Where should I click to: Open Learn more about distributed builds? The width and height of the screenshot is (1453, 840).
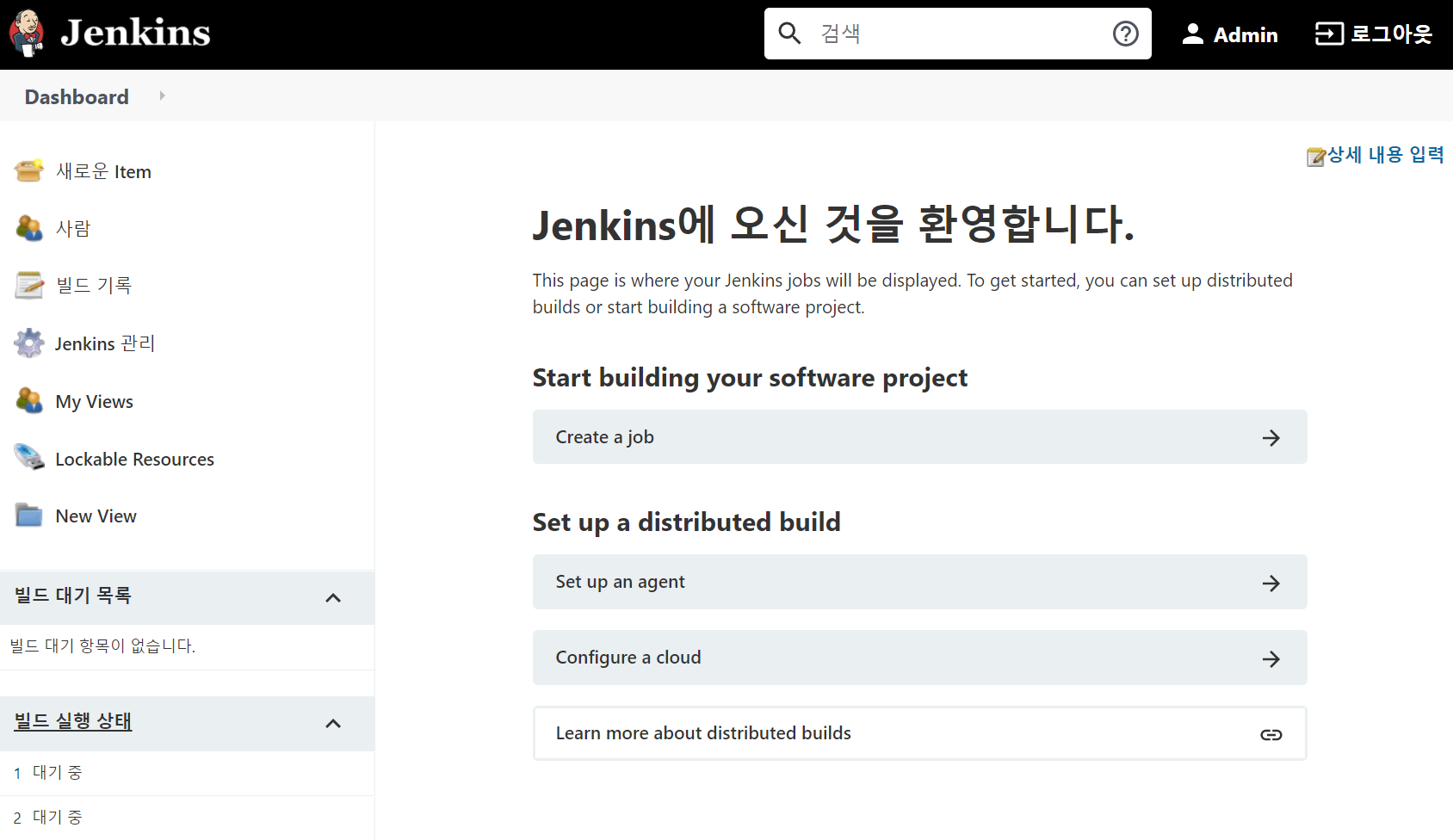click(x=919, y=733)
